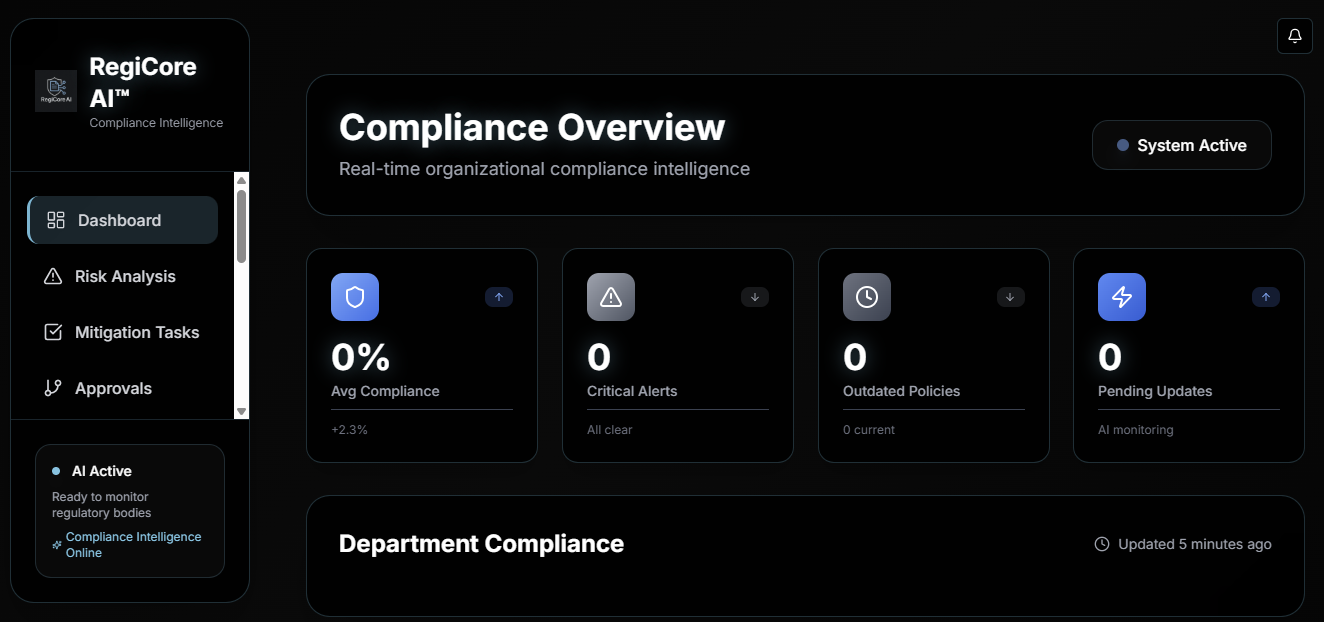Screen dimensions: 1324x622
Task: Click the Department Compliance heading
Action: tap(481, 544)
